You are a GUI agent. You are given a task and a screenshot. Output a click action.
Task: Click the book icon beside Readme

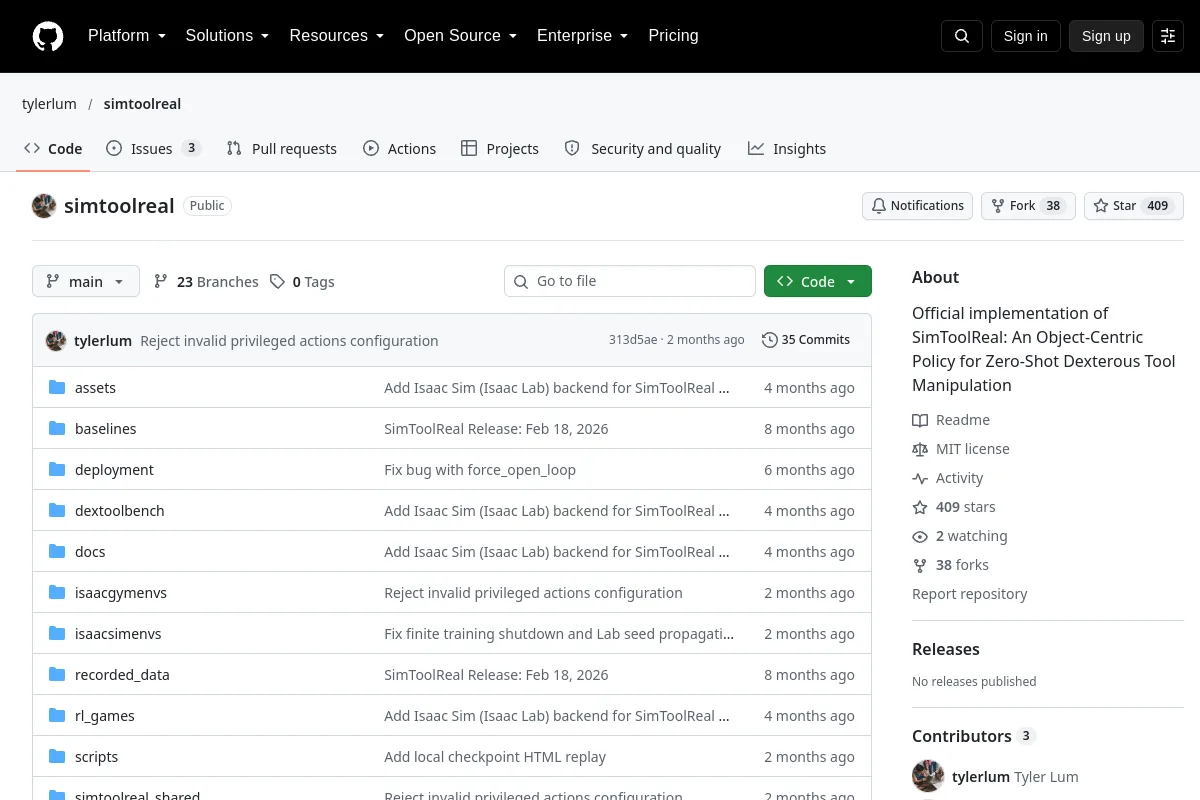click(x=920, y=420)
